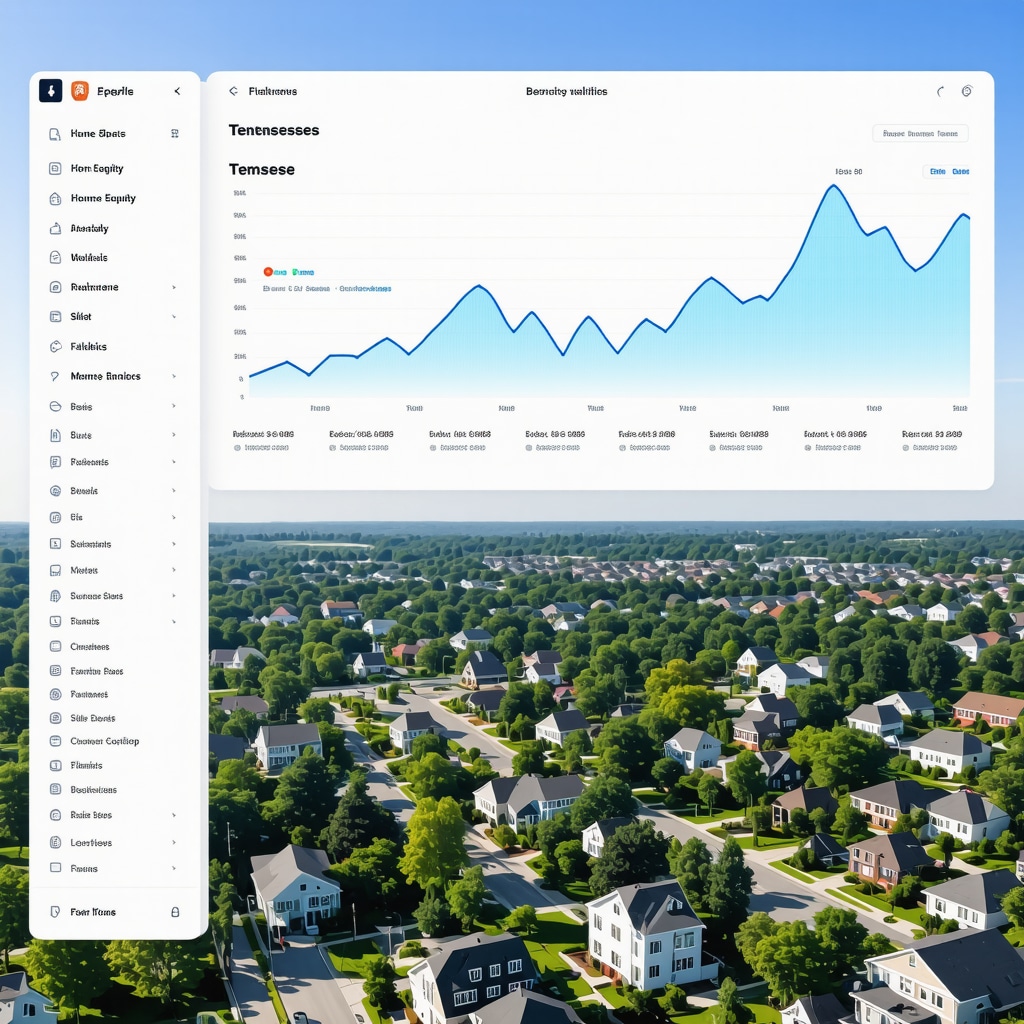Select the Cuaa chart view option
This screenshot has width=1024, height=1024.
(x=960, y=171)
